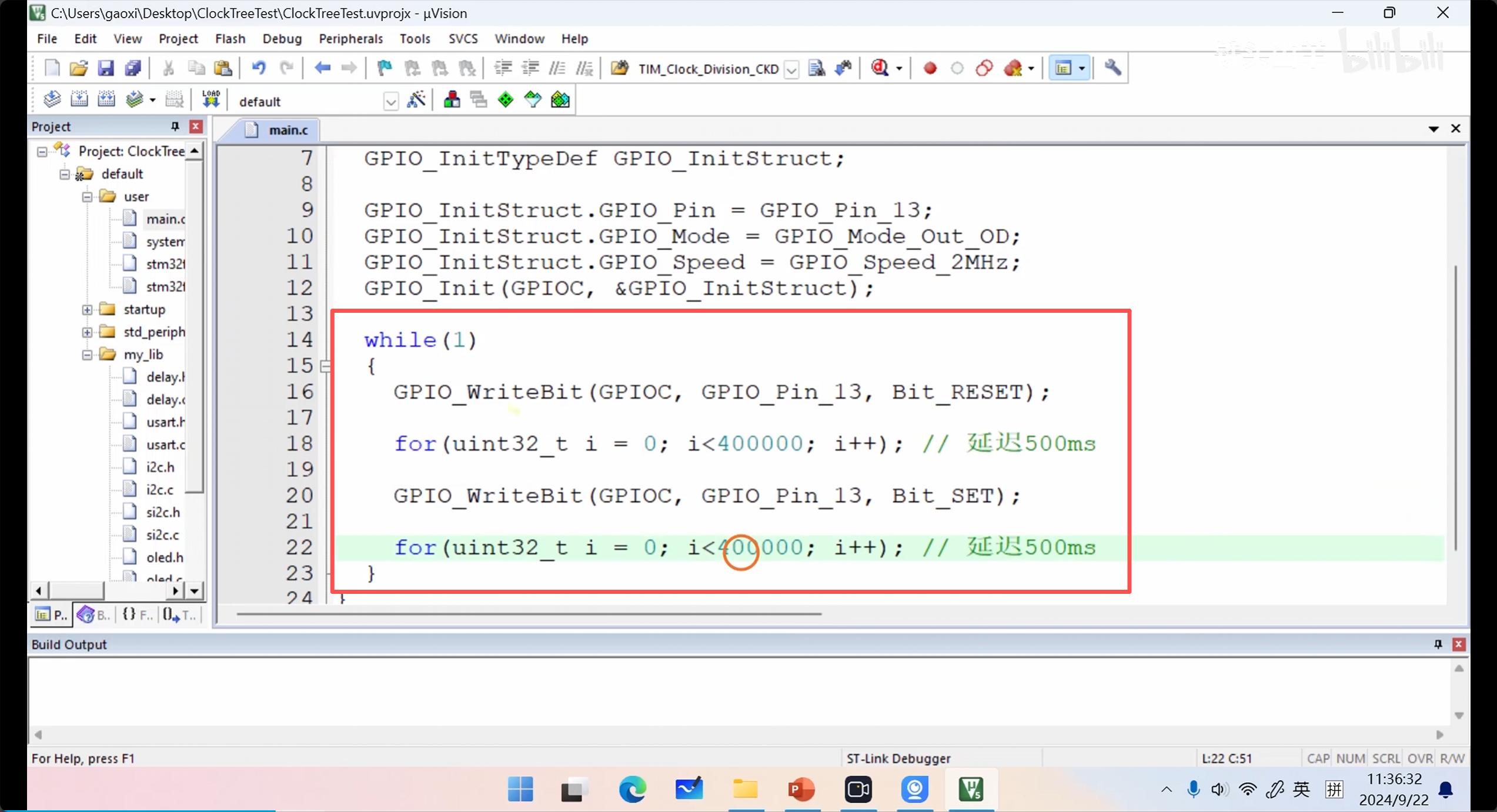Open the default target dropdown

point(390,102)
